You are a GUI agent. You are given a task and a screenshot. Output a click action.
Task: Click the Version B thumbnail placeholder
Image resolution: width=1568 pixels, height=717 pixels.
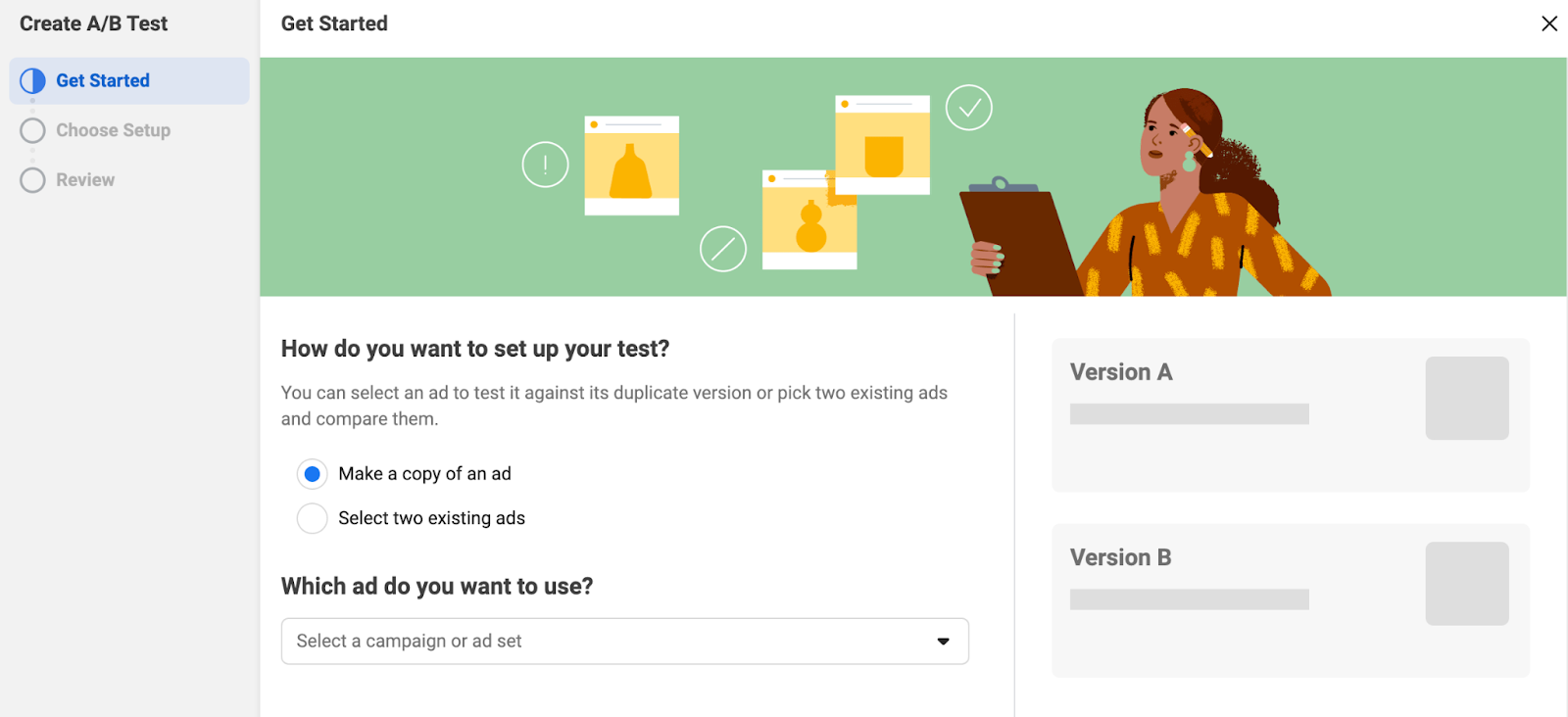tap(1466, 584)
